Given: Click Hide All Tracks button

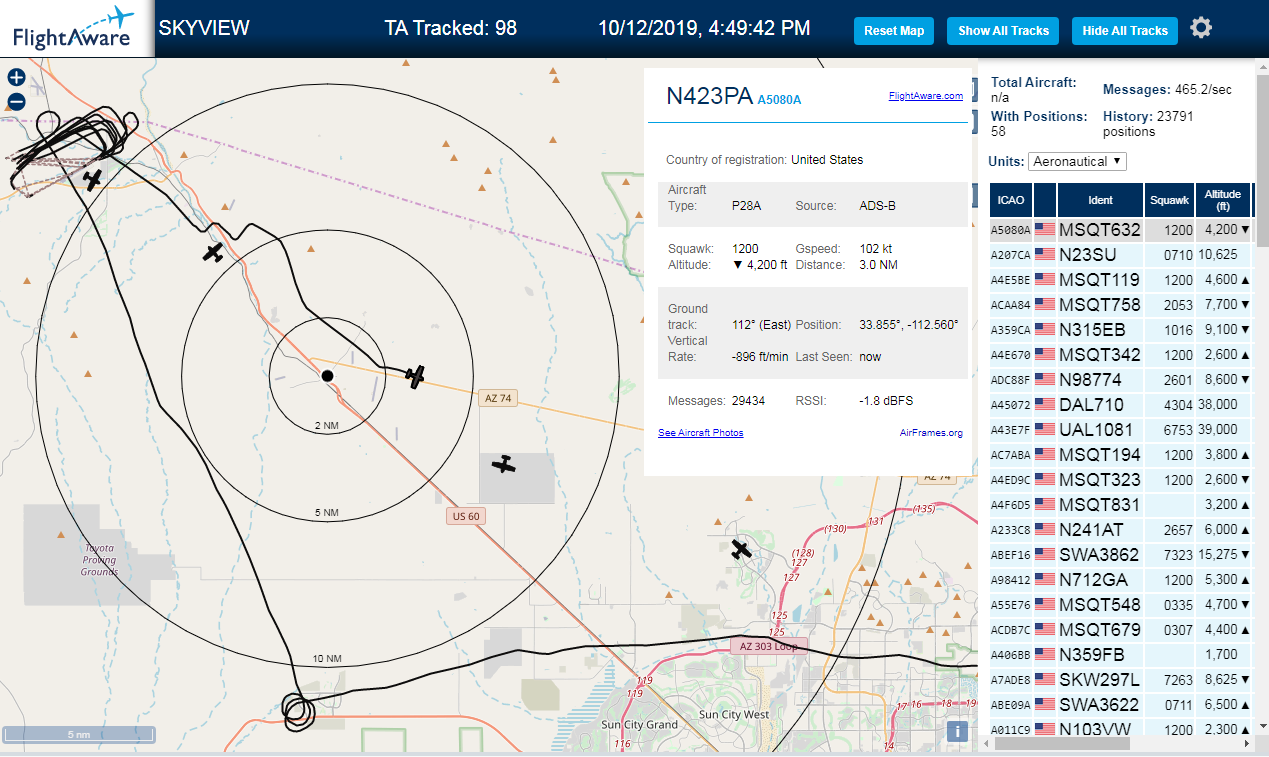Looking at the screenshot, I should click(1125, 31).
